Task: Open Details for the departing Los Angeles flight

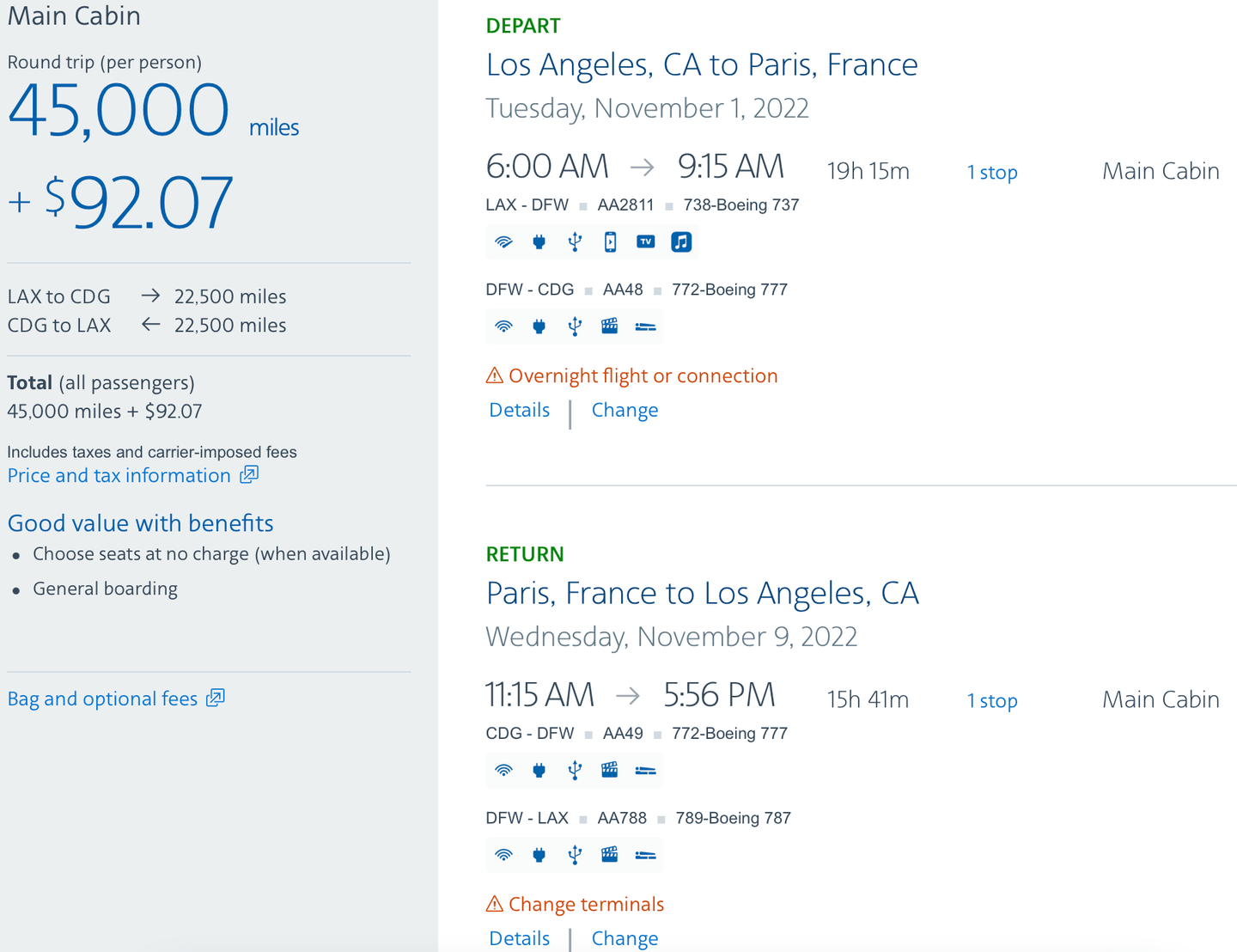Action: pyautogui.click(x=519, y=411)
